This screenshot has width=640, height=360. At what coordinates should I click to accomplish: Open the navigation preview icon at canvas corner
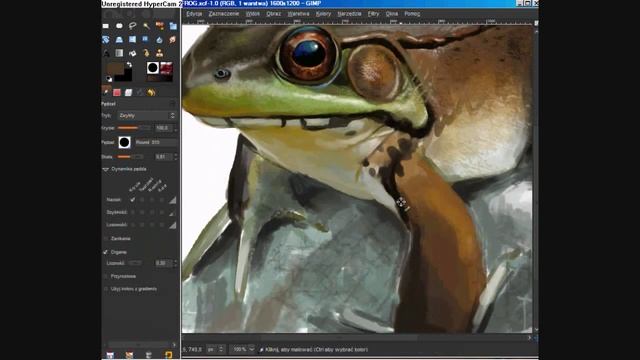536,338
